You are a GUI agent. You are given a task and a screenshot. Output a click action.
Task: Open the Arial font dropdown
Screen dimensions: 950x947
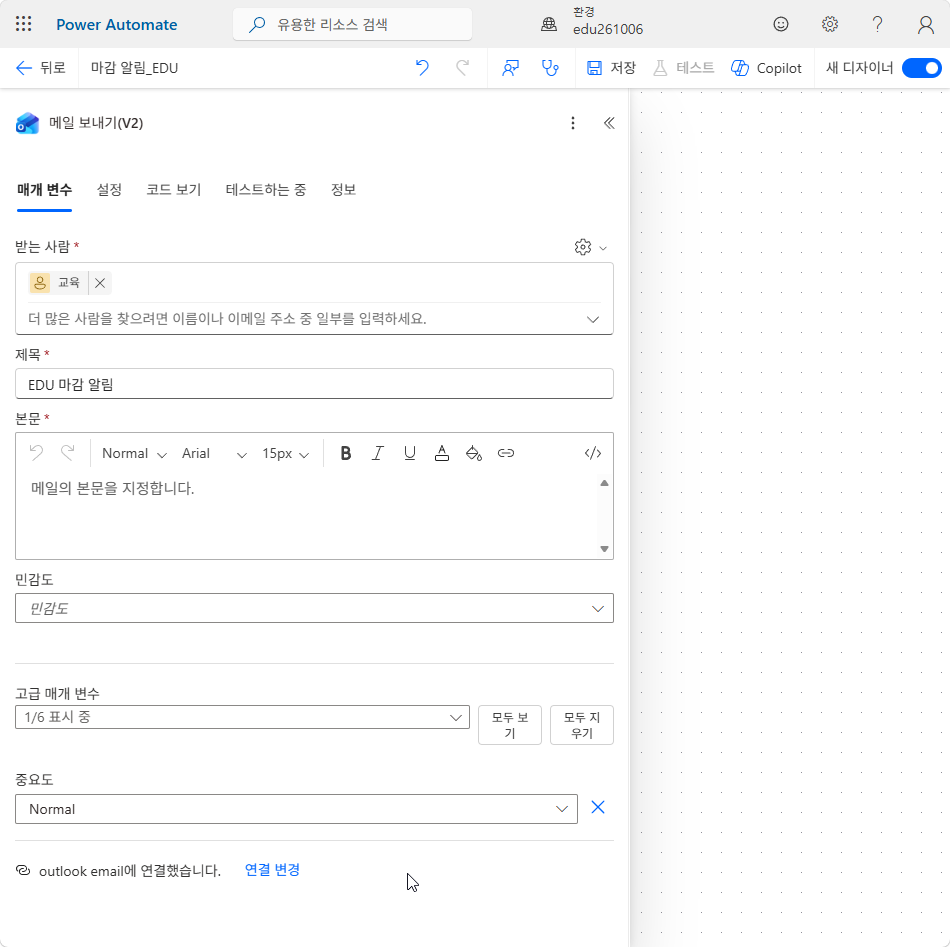tap(214, 454)
